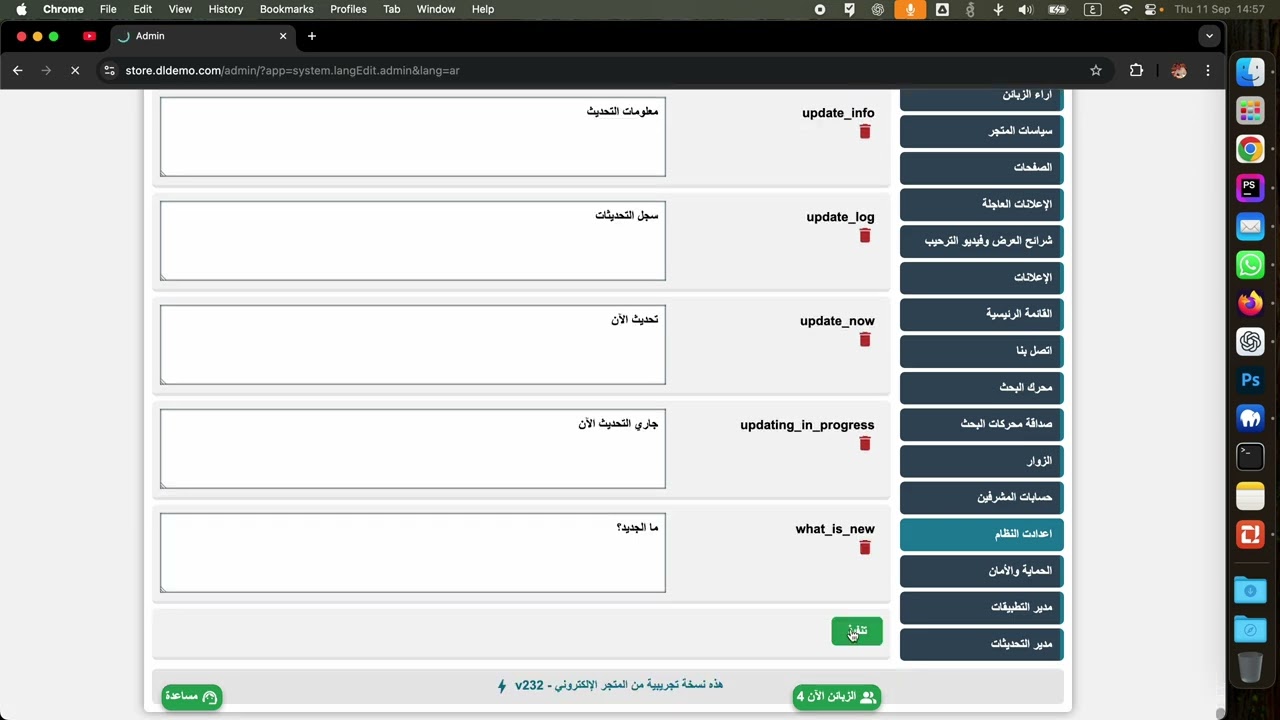Select the pinned YouTube tab
The image size is (1280, 720).
point(89,36)
